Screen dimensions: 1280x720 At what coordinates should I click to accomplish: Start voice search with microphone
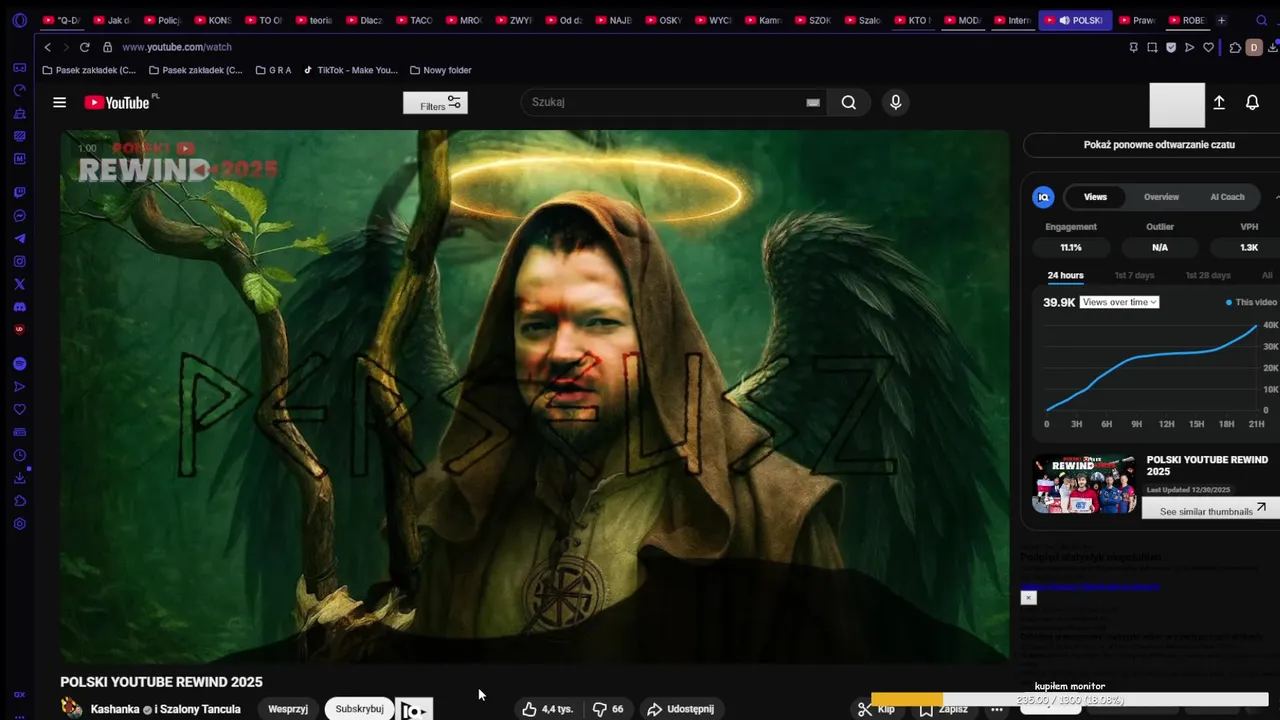(895, 102)
